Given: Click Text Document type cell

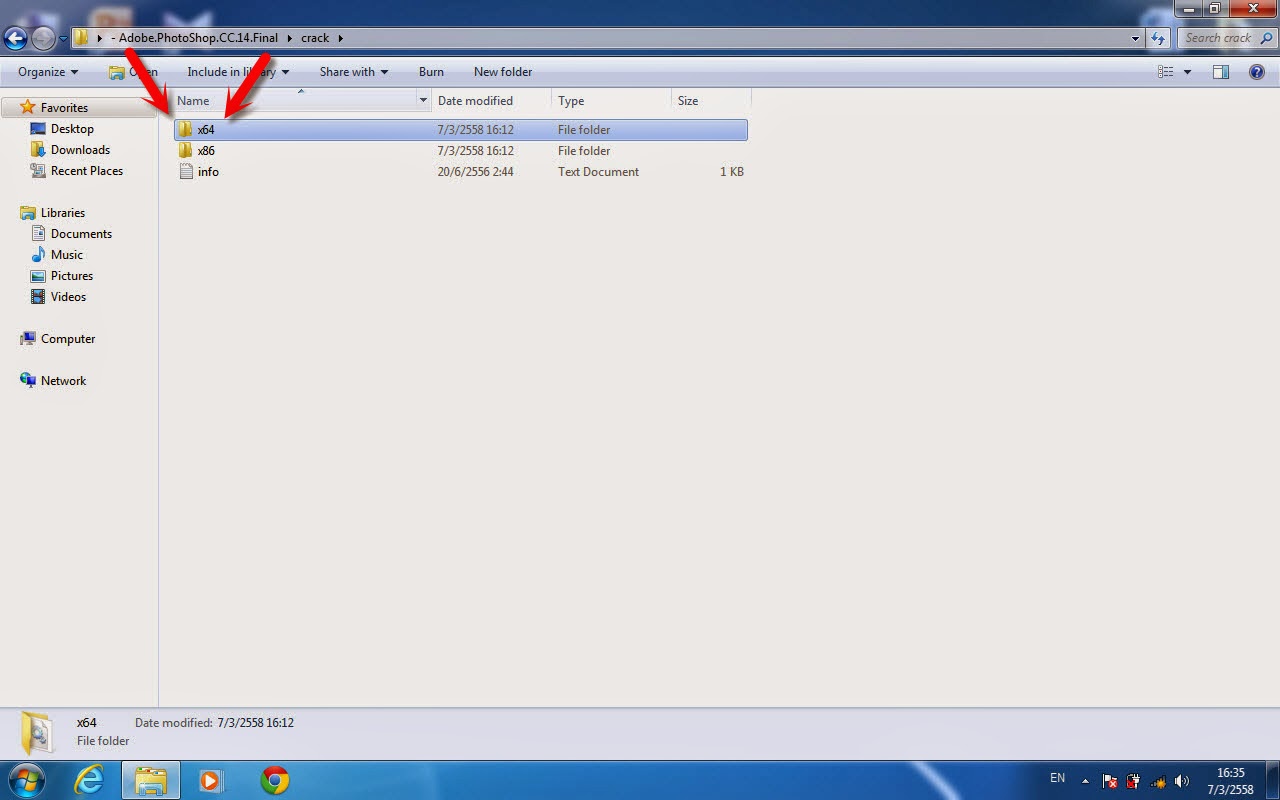Looking at the screenshot, I should 598,172.
